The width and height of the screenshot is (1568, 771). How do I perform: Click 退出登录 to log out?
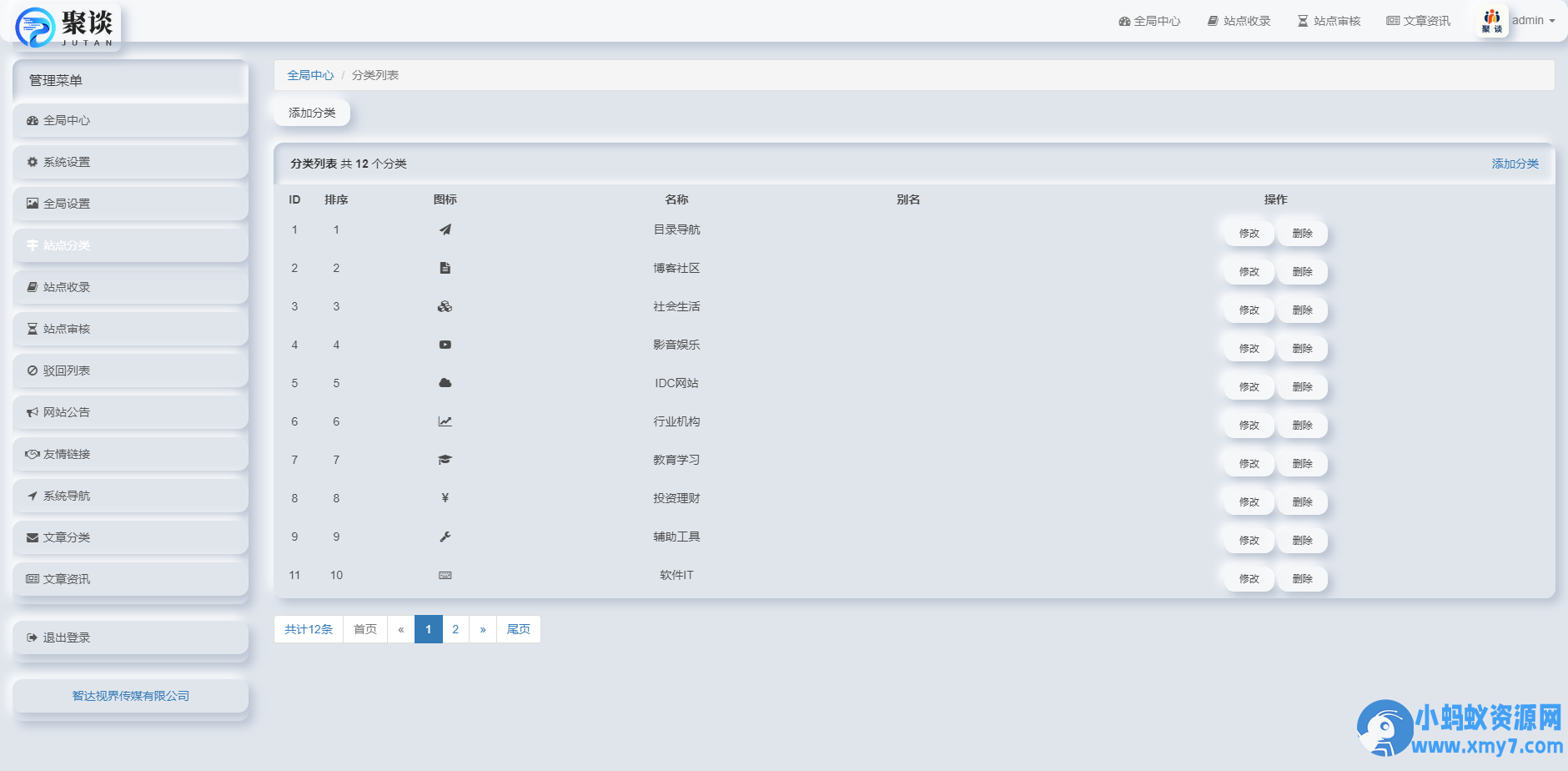coord(67,637)
